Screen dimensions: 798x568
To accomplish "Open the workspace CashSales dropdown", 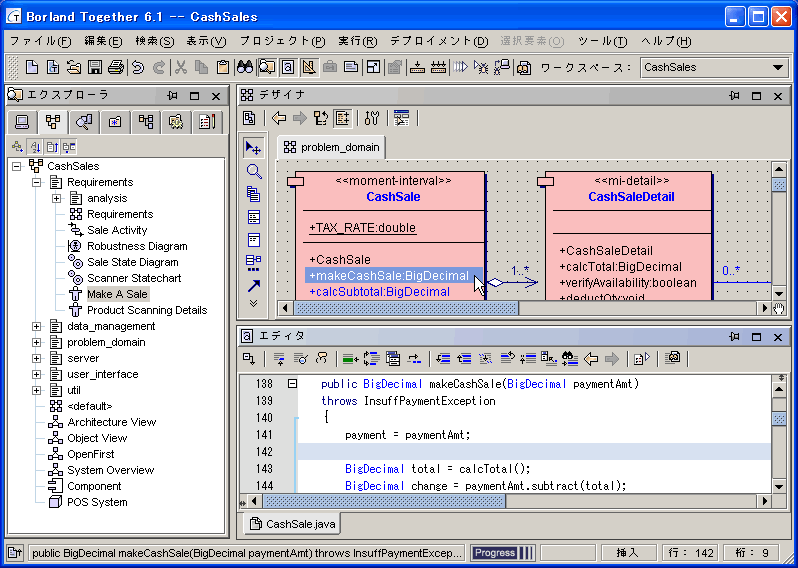I will coord(777,67).
